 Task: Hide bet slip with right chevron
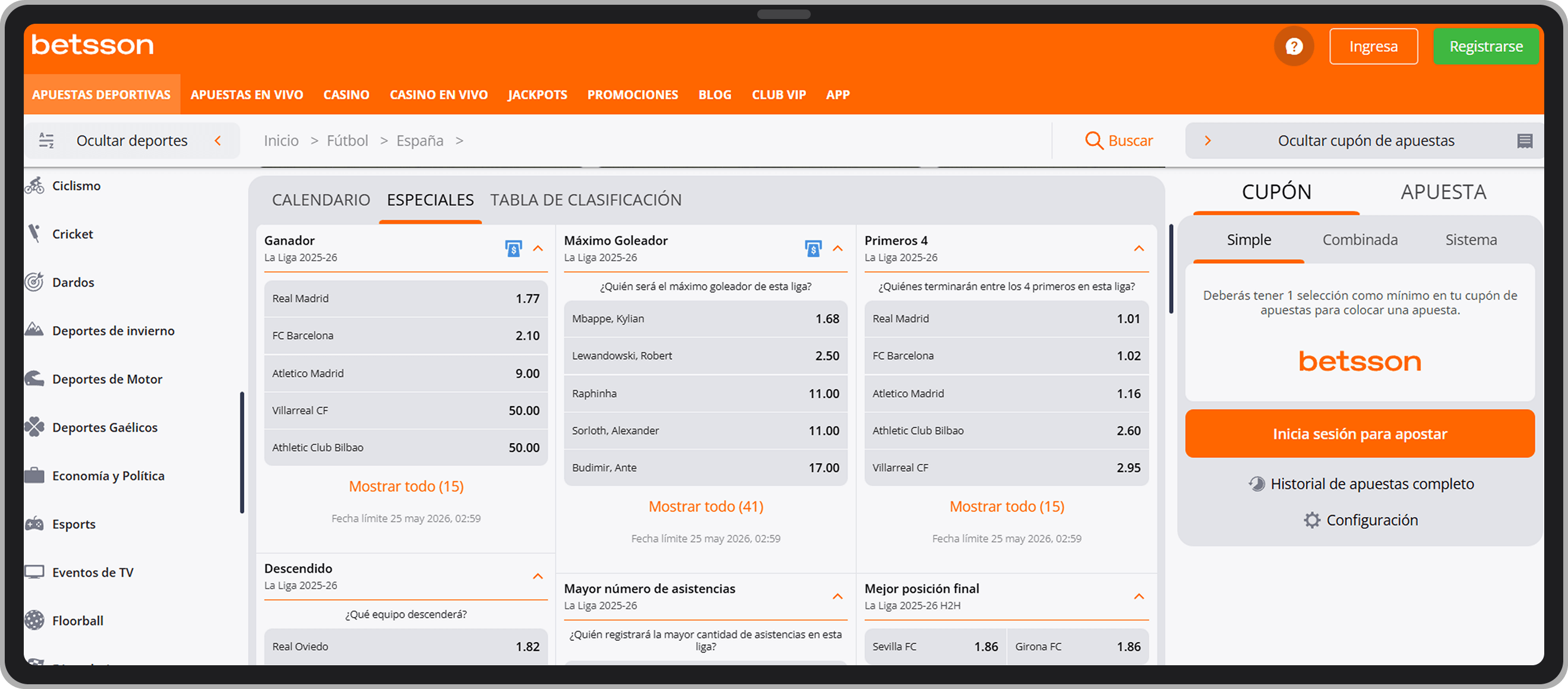pos(1207,141)
